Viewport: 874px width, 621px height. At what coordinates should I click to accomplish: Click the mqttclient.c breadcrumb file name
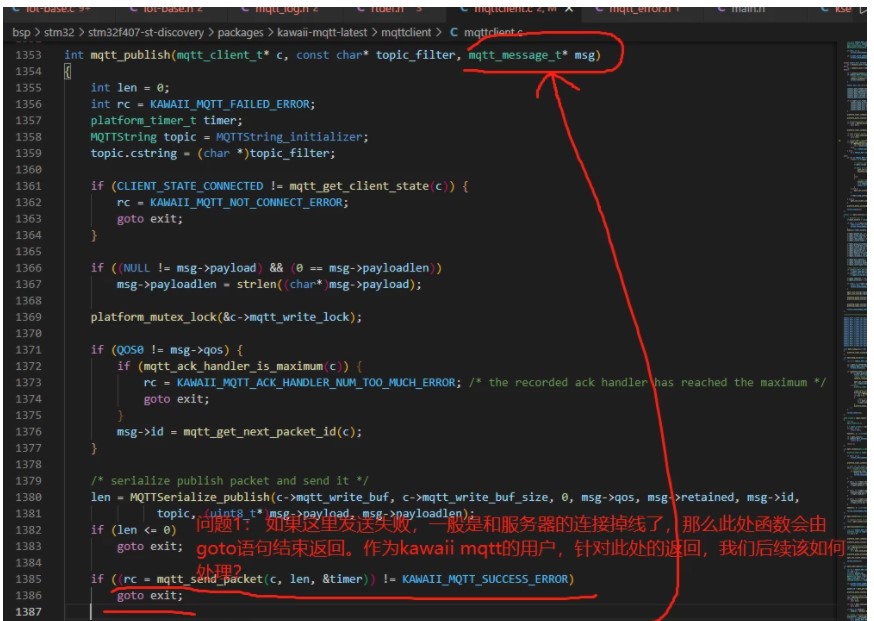(493, 32)
